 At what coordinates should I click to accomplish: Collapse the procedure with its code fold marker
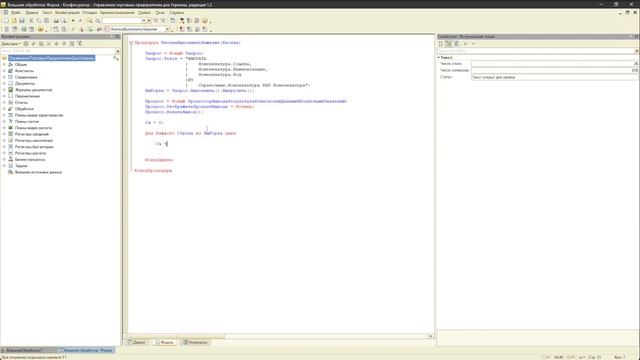[131, 42]
